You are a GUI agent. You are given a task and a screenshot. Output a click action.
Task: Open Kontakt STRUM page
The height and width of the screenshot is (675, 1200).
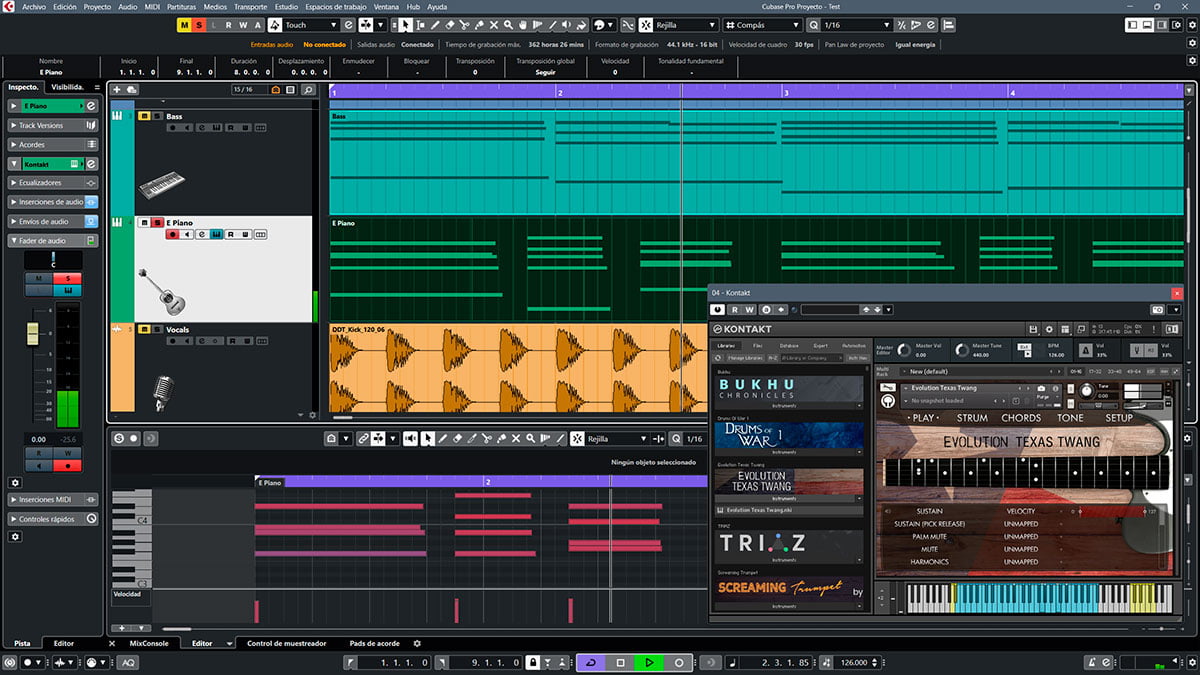(x=972, y=418)
